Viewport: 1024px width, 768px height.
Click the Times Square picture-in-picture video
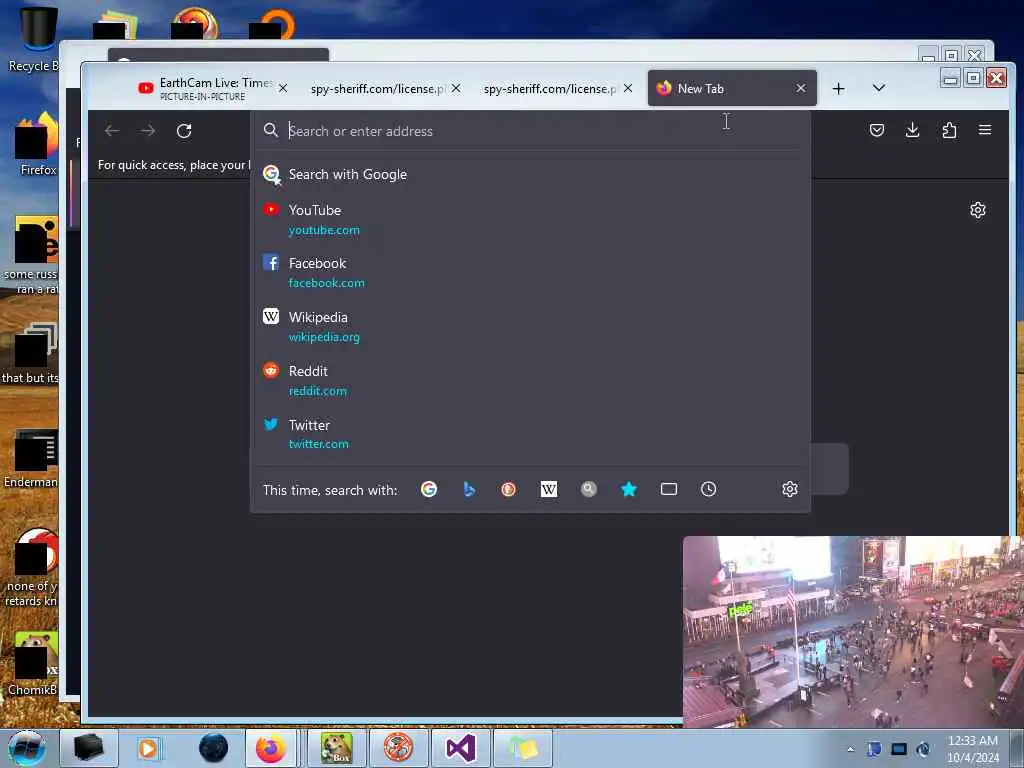853,632
